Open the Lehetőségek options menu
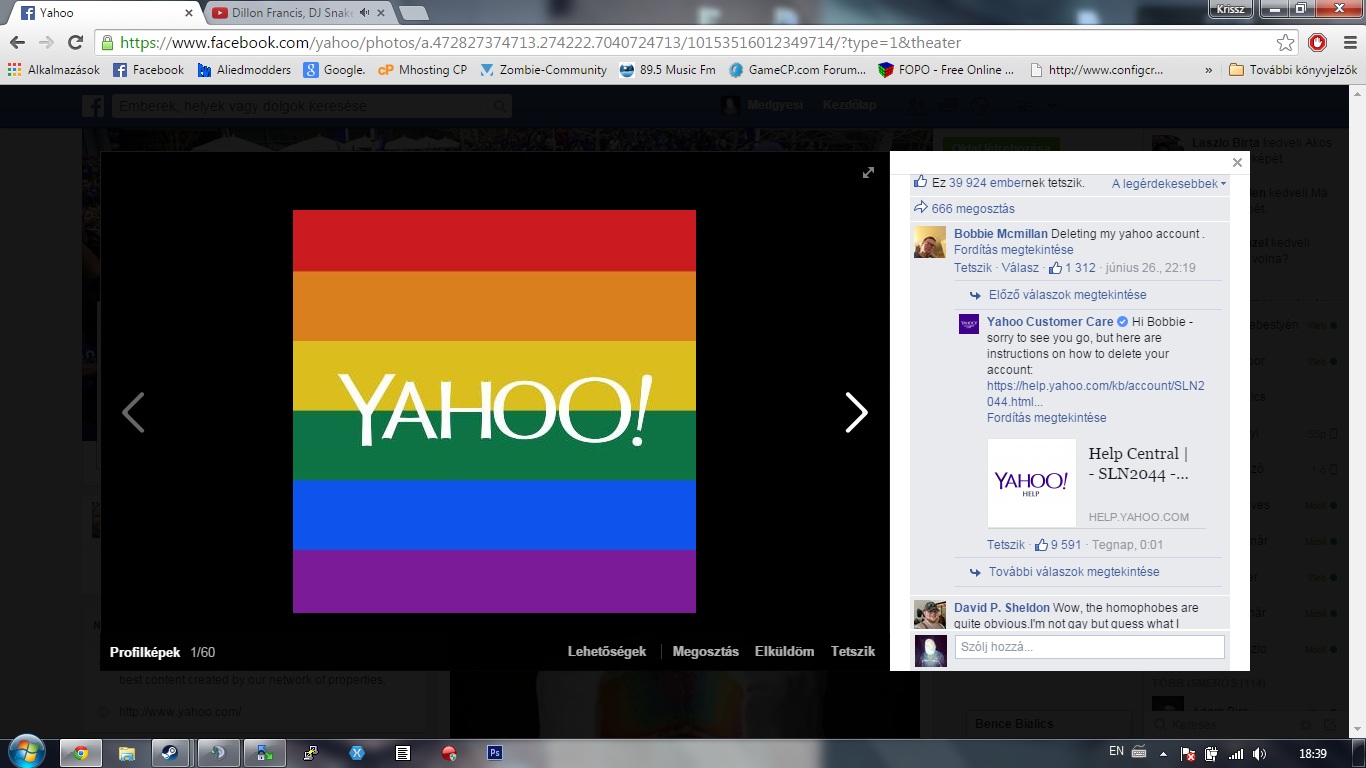 tap(607, 652)
